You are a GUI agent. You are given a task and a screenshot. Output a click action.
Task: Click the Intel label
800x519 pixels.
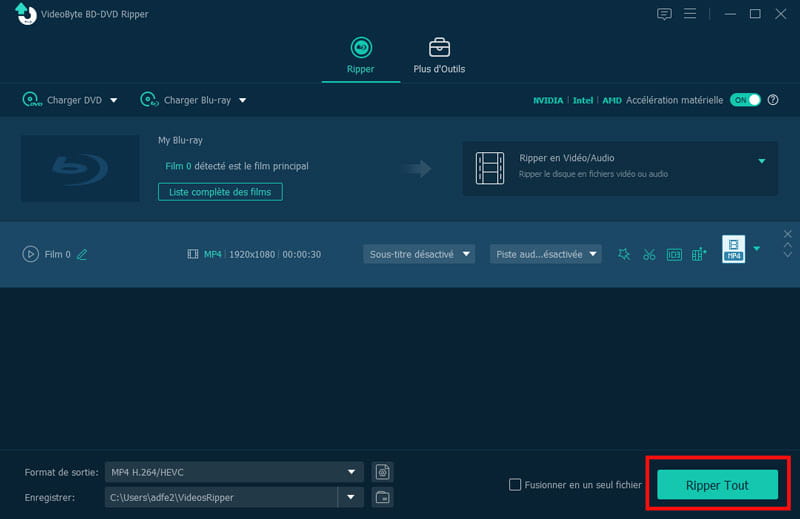tap(583, 101)
